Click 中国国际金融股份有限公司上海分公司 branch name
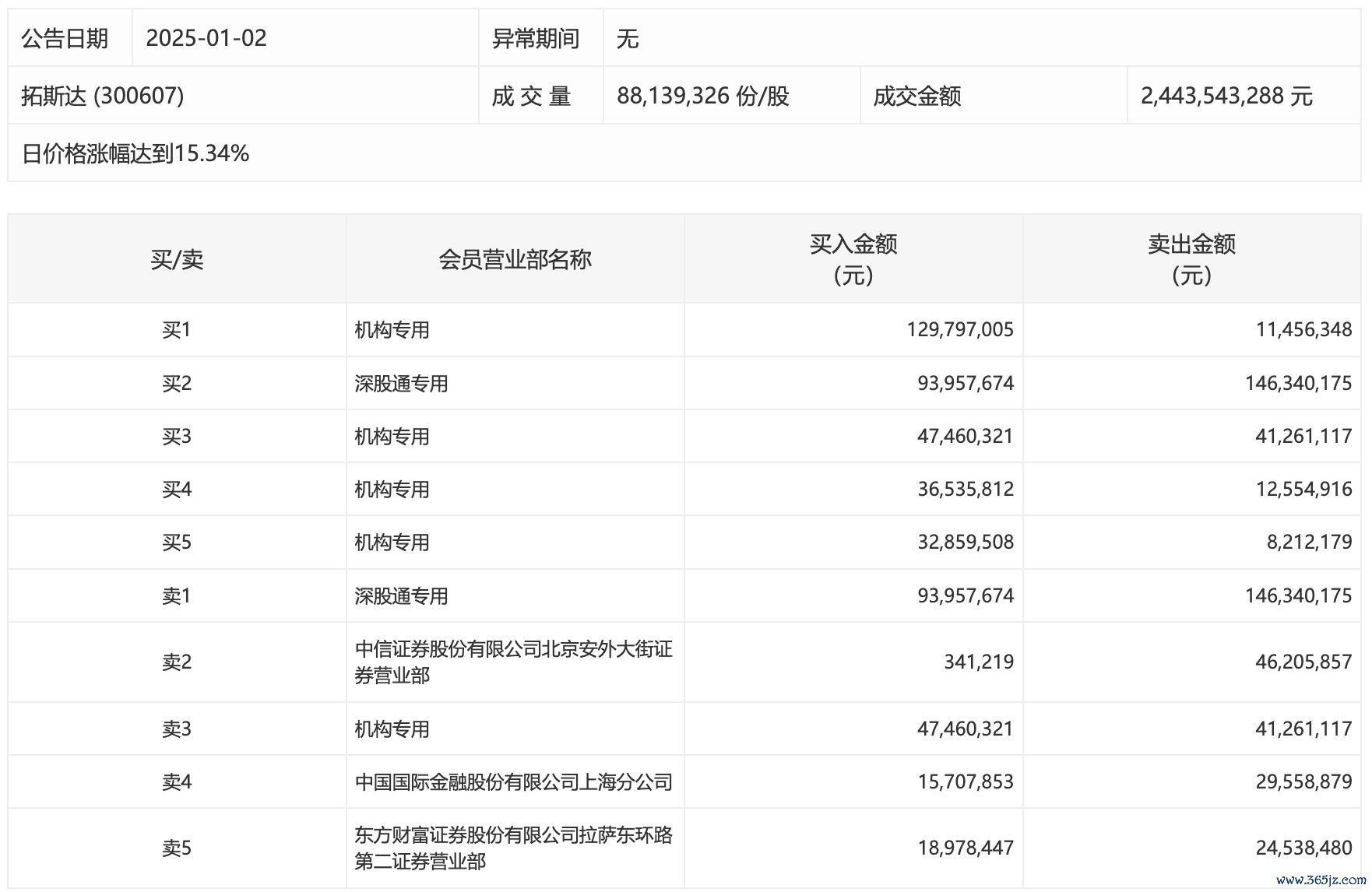 (x=513, y=782)
